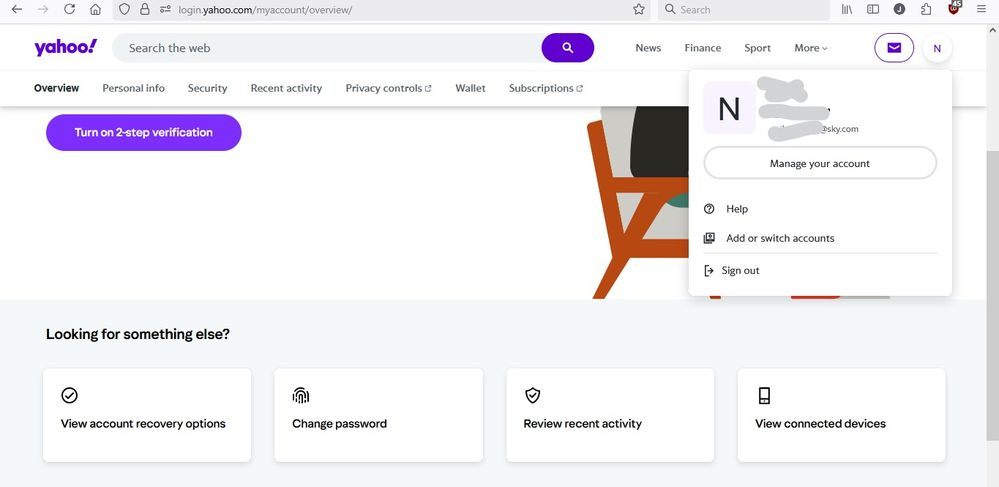This screenshot has width=999, height=487.
Task: Click the browser home icon
Action: pyautogui.click(x=95, y=9)
